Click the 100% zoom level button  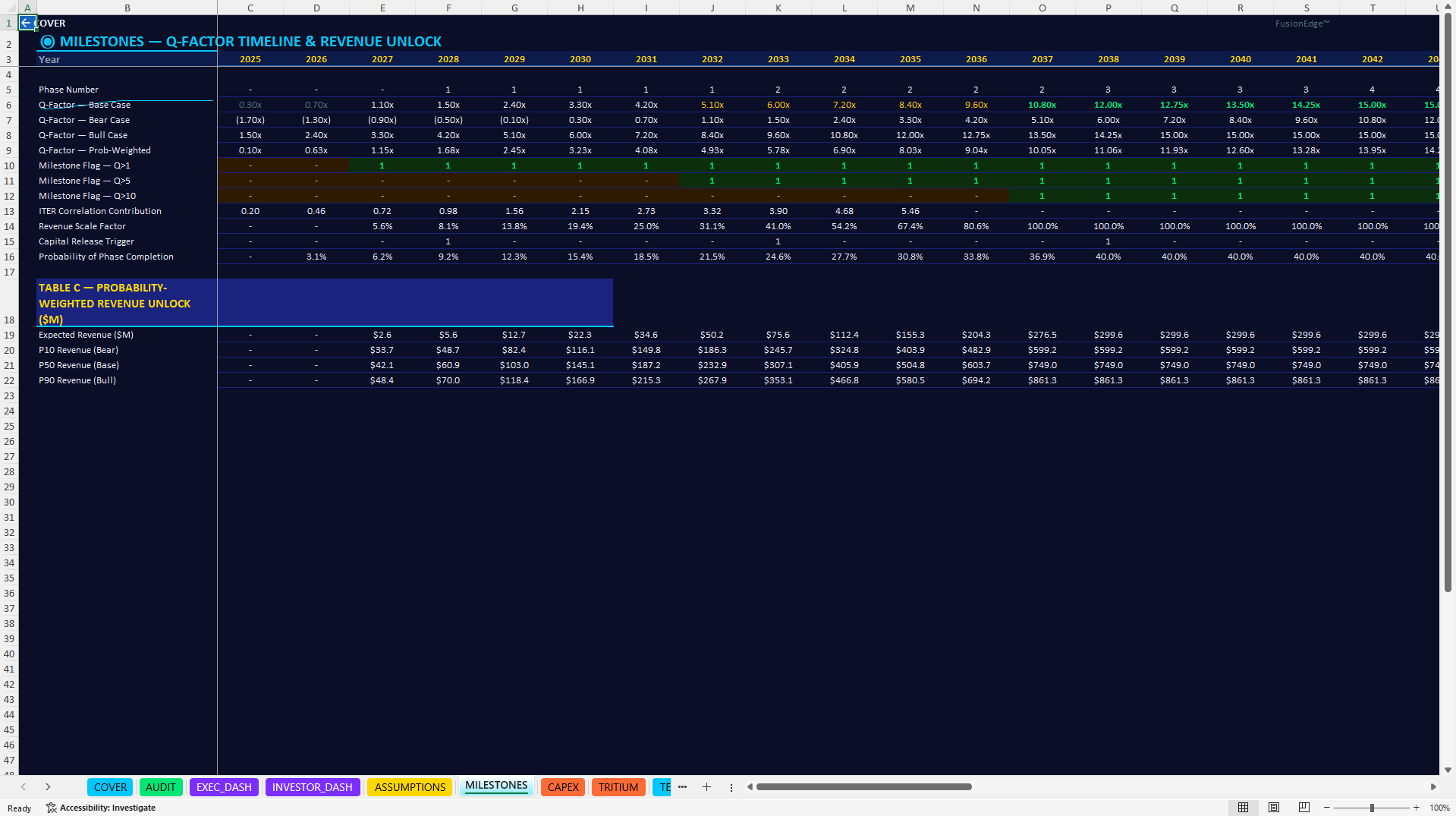click(1439, 808)
